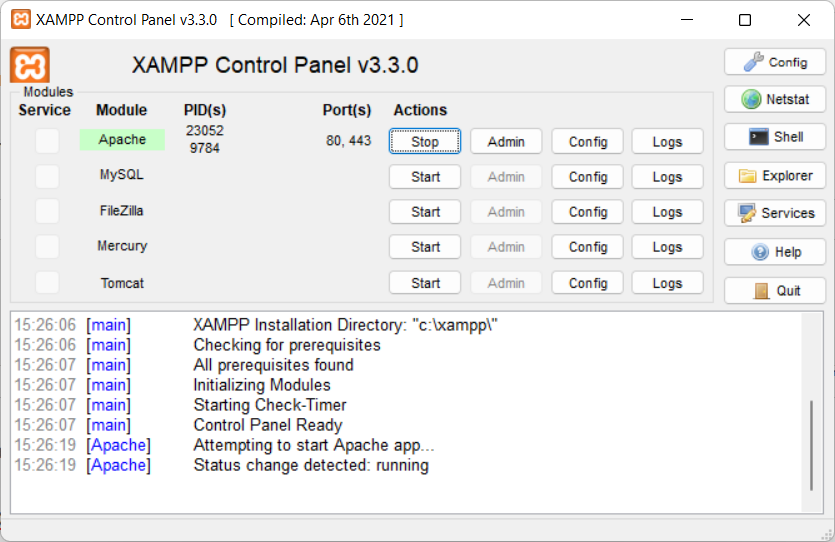Click the window resize grip in status bar
835x542 pixels.
pyautogui.click(x=827, y=534)
